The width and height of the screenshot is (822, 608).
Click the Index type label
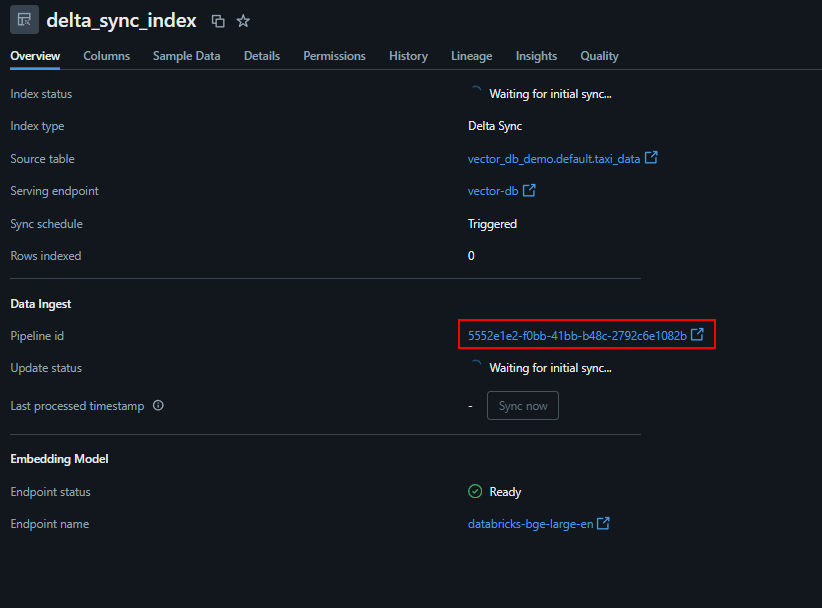click(37, 126)
